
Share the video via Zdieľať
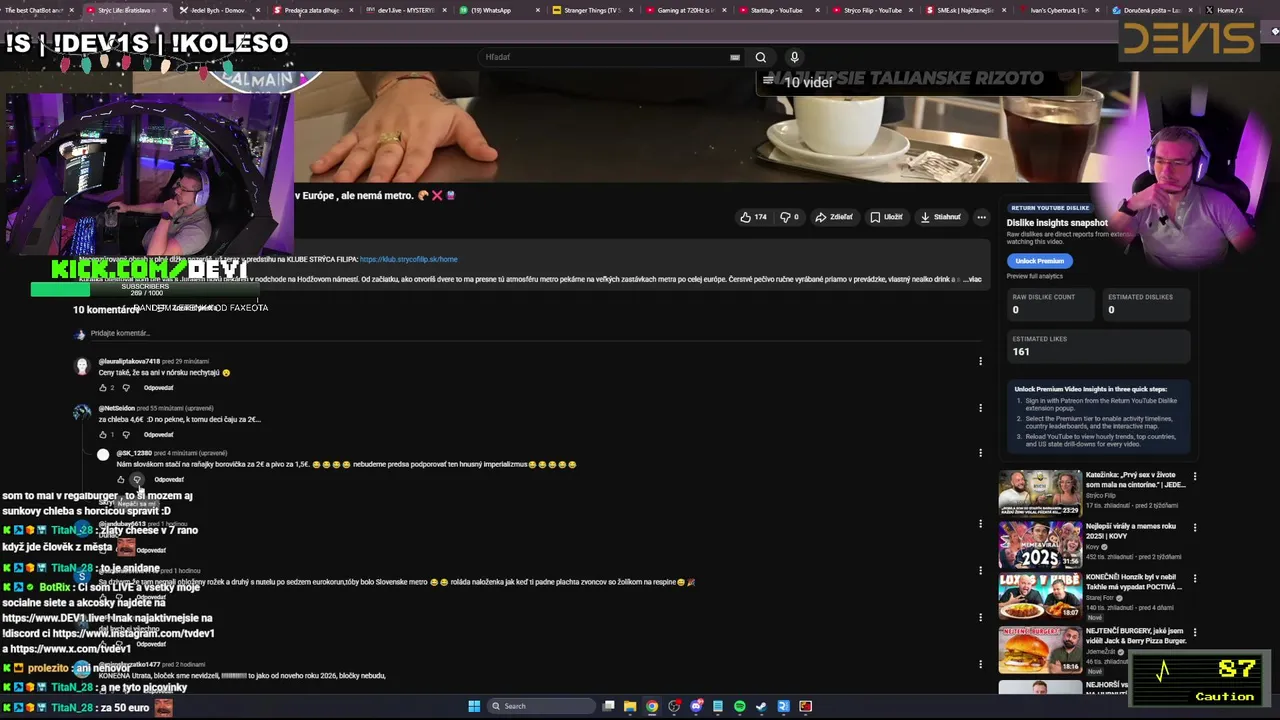(834, 217)
